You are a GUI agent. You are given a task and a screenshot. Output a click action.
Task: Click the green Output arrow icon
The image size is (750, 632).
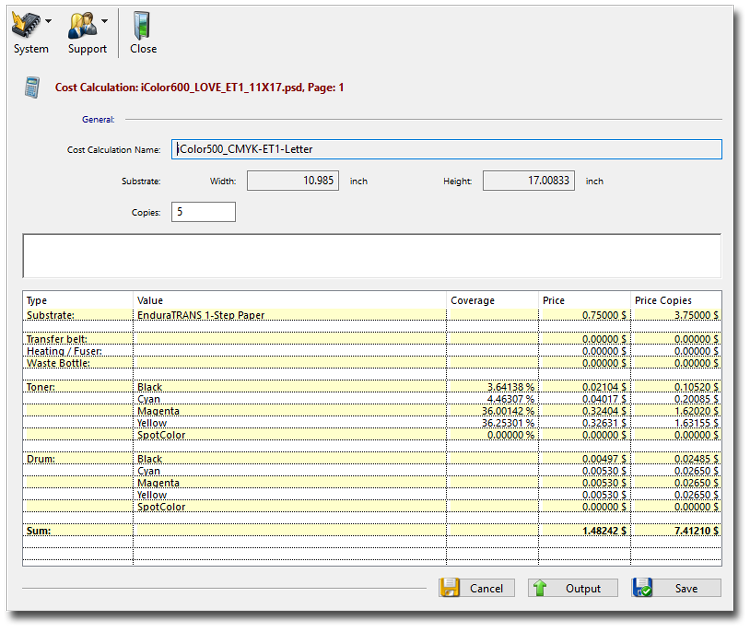point(539,588)
